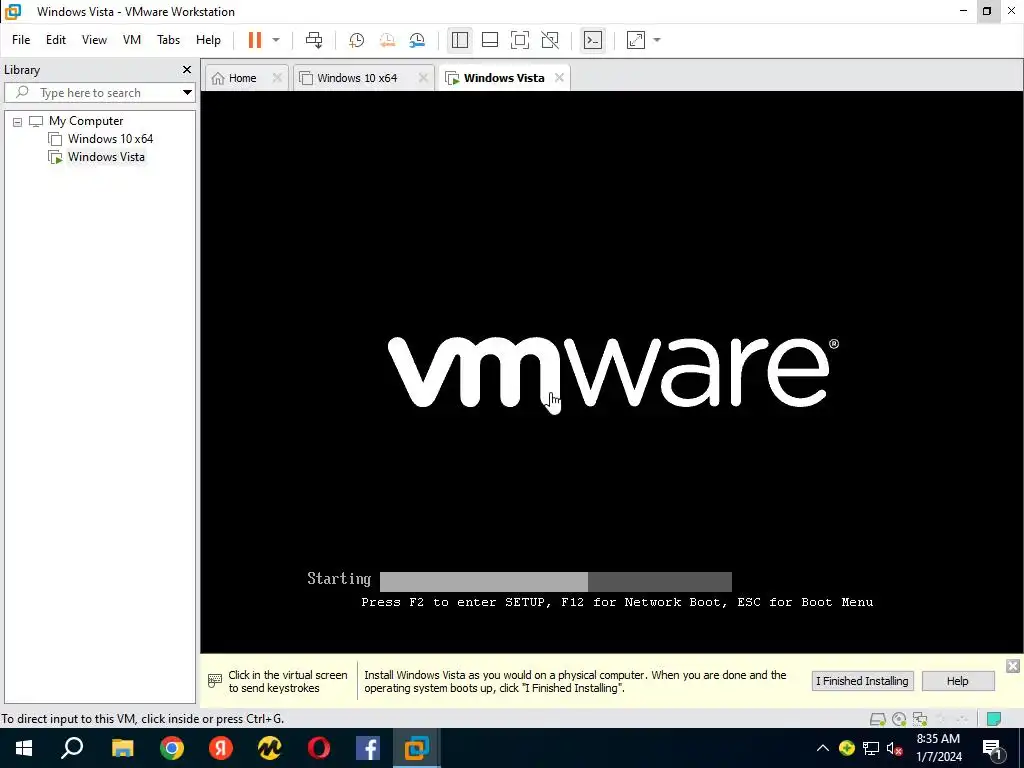Click I Finished Installing button
1024x768 pixels.
tap(862, 681)
